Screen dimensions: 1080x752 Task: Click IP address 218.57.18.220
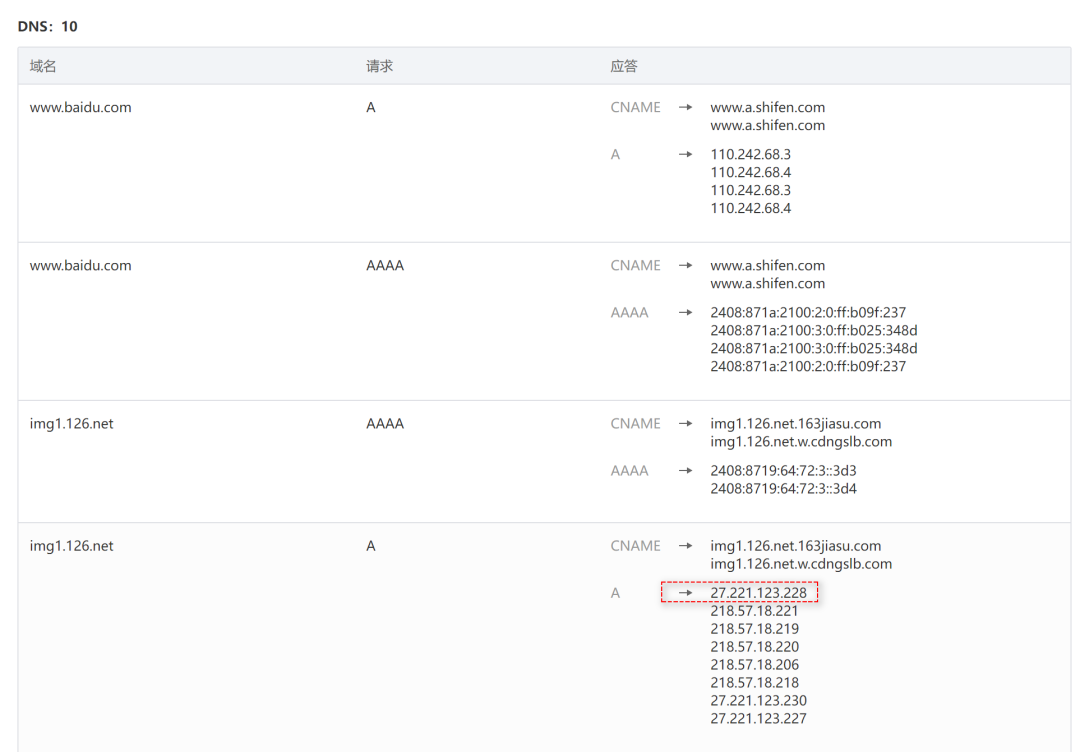(754, 647)
